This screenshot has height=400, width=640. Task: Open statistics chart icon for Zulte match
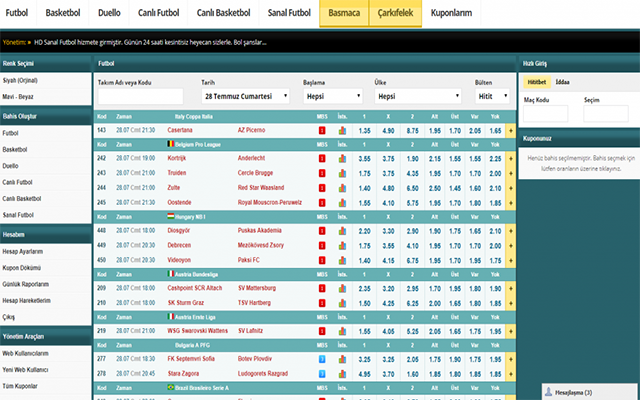coord(341,187)
